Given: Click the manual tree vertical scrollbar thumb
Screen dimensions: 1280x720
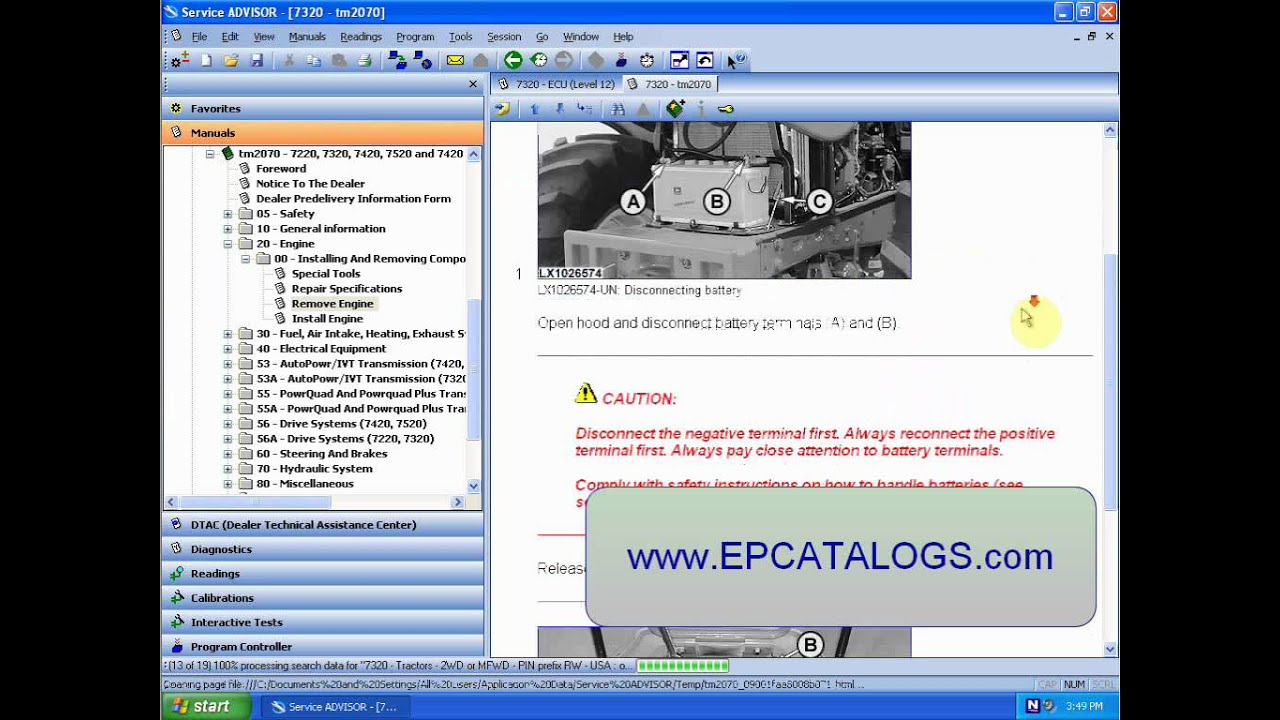Looking at the screenshot, I should click(x=474, y=372).
